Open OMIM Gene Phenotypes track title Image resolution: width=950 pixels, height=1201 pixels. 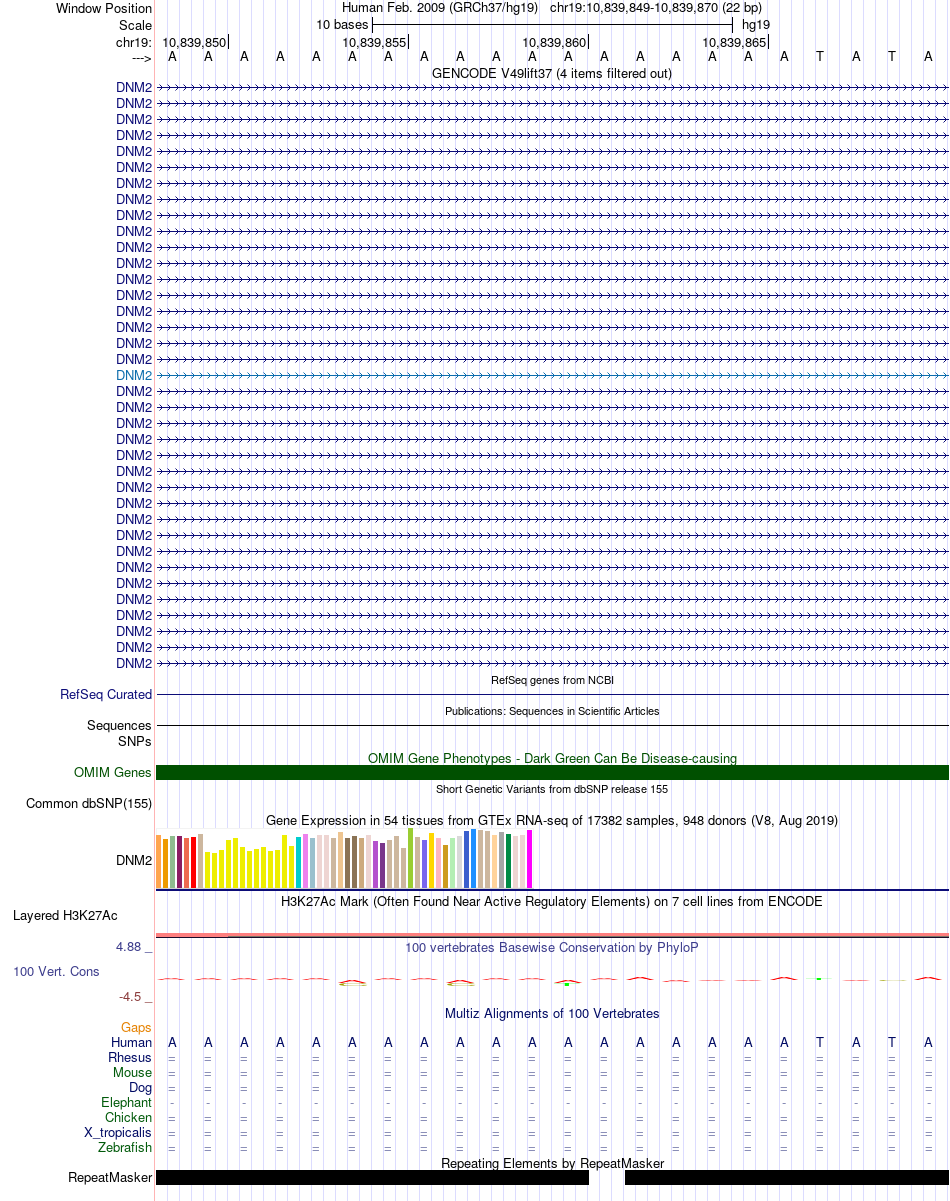[552, 758]
